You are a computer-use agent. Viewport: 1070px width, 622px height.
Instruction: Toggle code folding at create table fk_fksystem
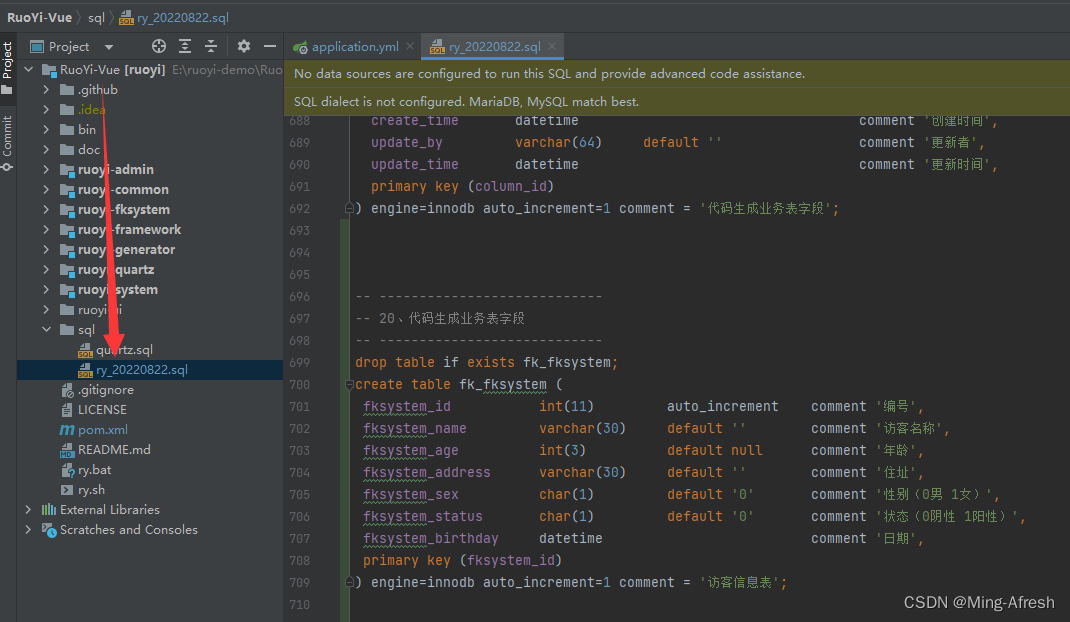coord(350,385)
